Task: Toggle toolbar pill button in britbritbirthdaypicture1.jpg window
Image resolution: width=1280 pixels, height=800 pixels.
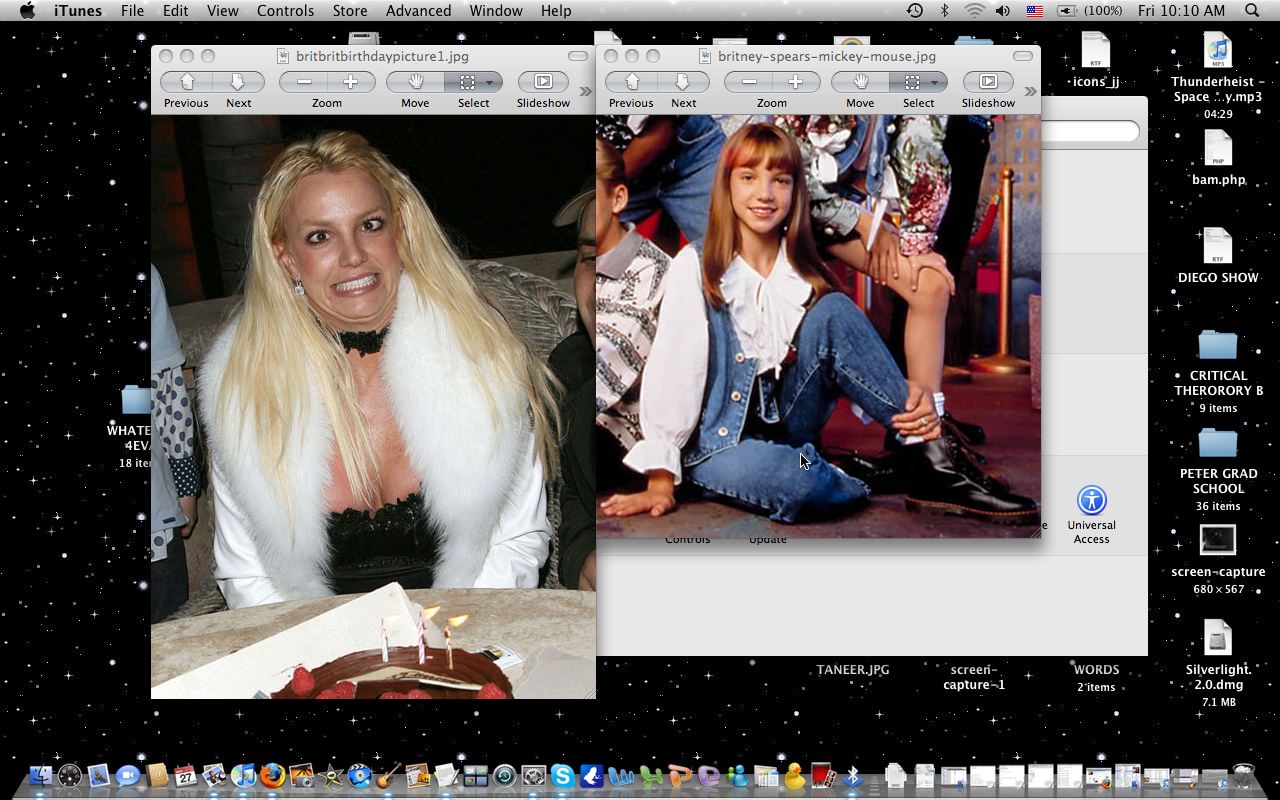Action: (x=578, y=56)
